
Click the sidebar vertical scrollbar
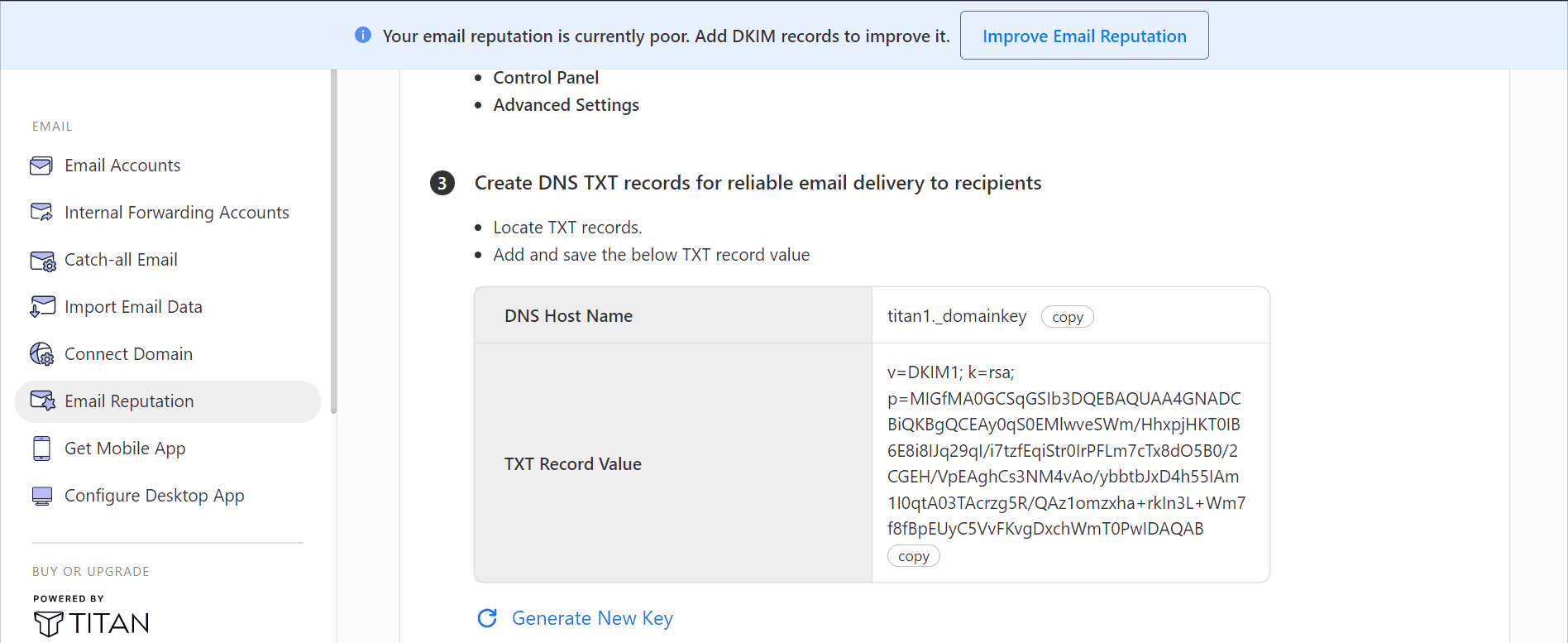click(333, 241)
